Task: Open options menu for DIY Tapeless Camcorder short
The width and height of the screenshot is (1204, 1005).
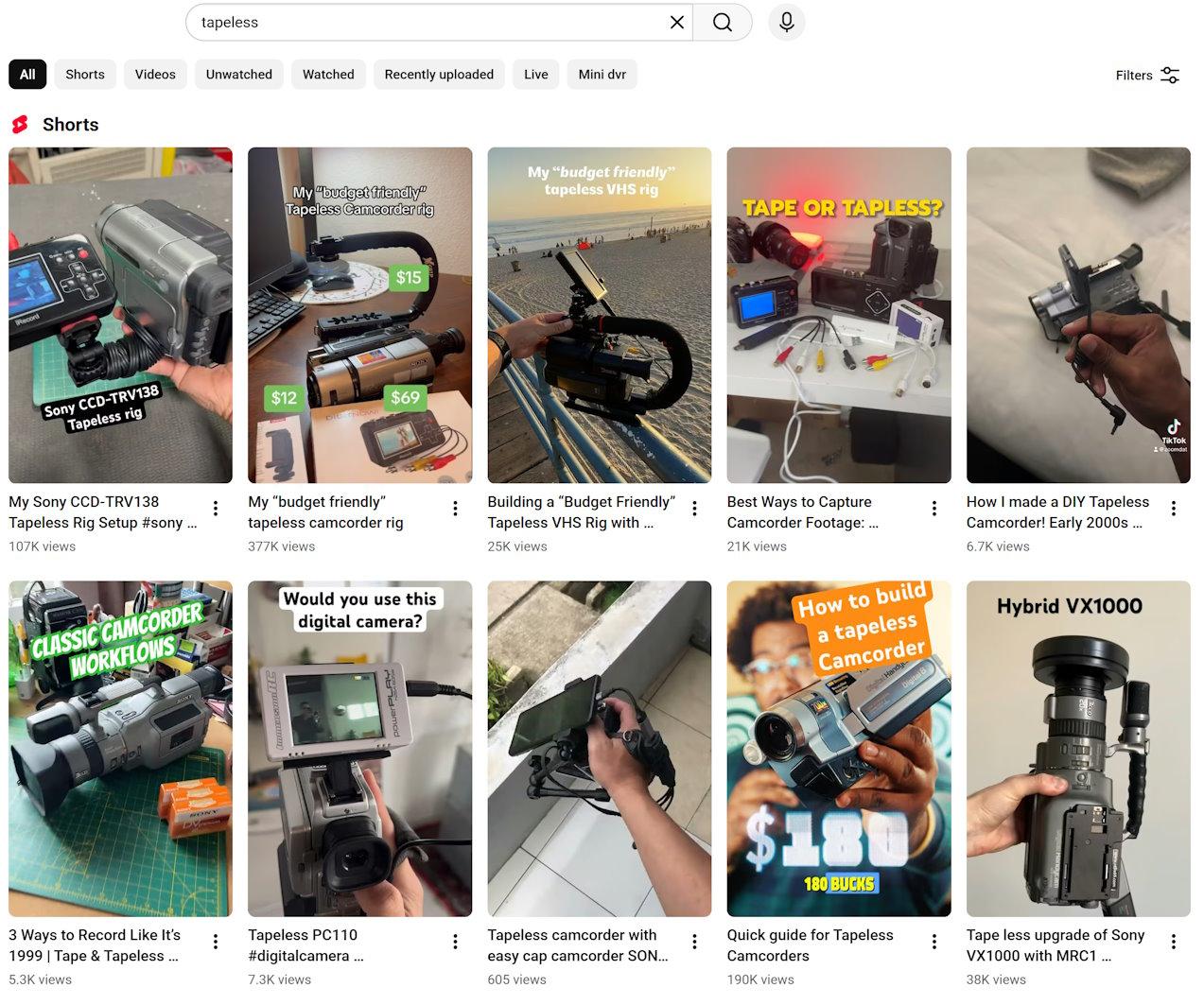Action: click(x=1174, y=509)
